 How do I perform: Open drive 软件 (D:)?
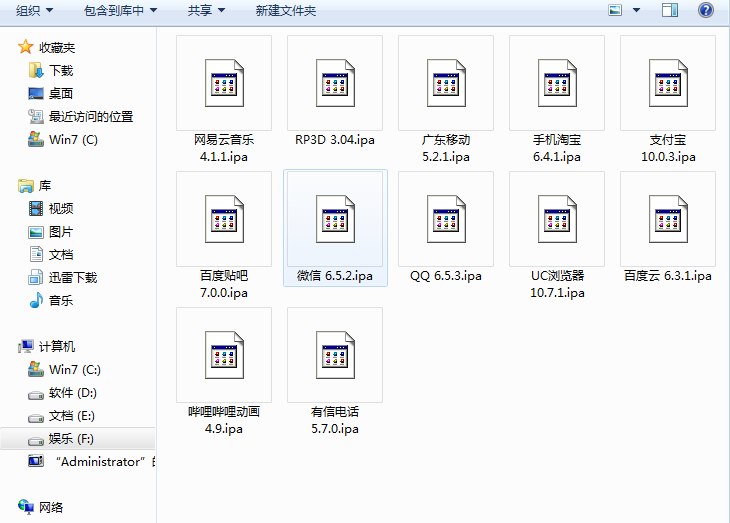click(73, 393)
